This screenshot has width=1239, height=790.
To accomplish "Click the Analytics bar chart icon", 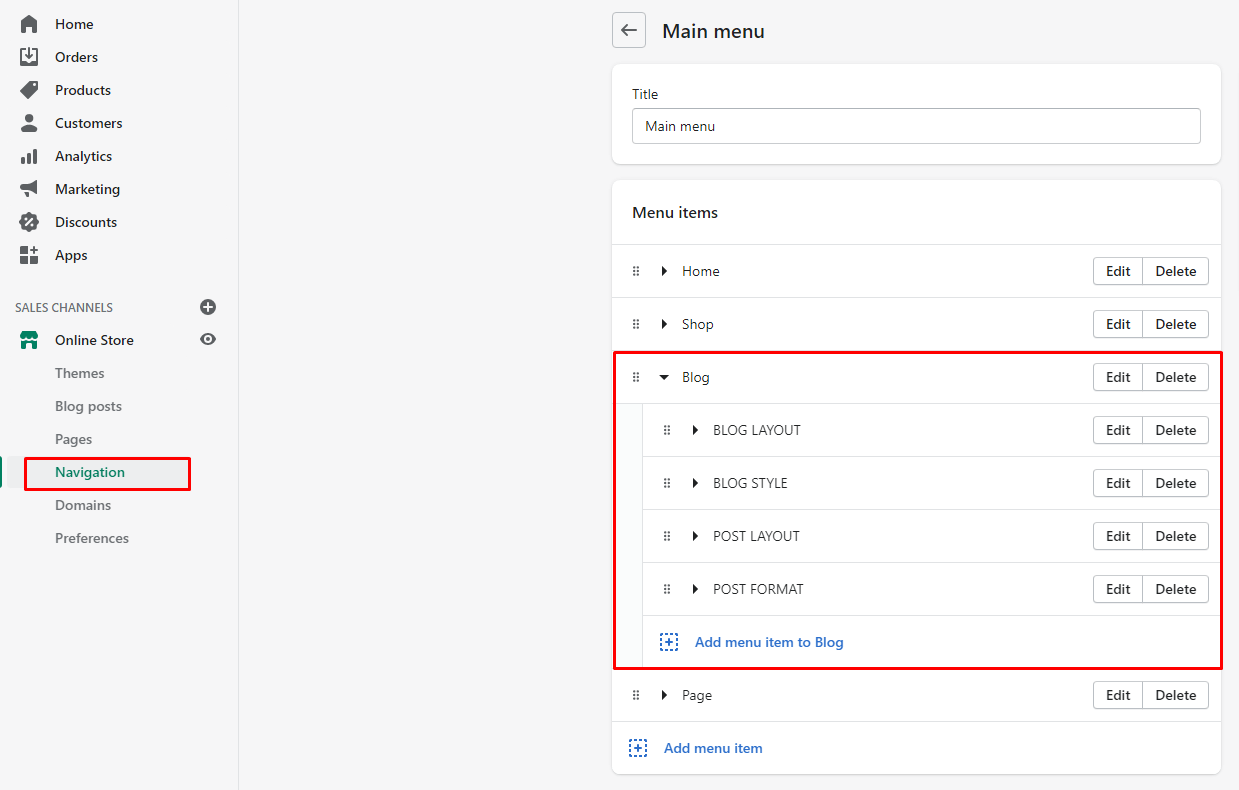I will coord(29,156).
